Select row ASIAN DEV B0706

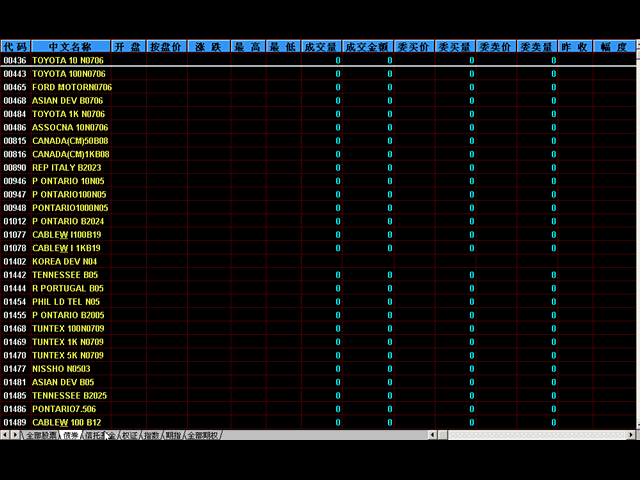[318, 101]
